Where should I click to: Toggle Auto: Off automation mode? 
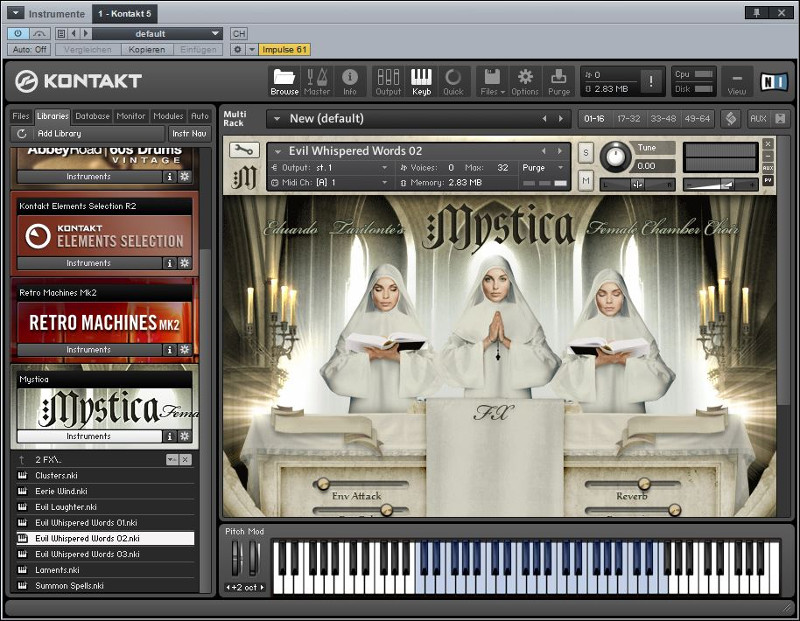[x=30, y=49]
